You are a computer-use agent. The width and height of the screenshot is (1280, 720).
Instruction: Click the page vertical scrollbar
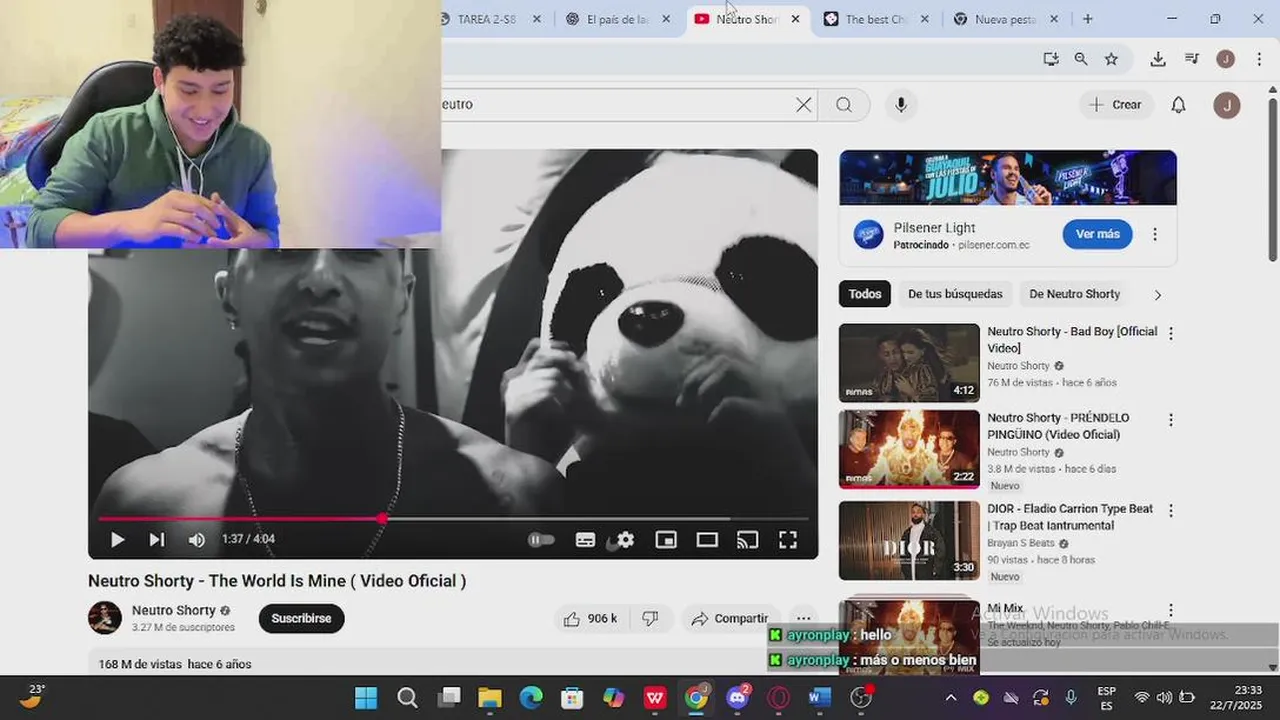(x=1272, y=180)
